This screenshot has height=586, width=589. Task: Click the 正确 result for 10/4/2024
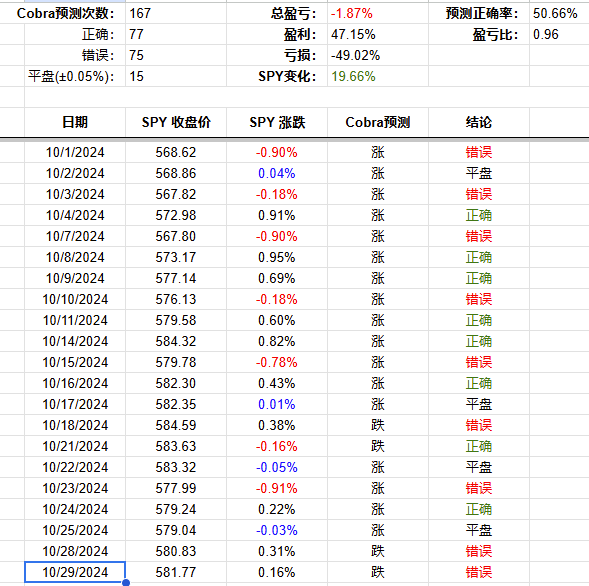tap(479, 216)
